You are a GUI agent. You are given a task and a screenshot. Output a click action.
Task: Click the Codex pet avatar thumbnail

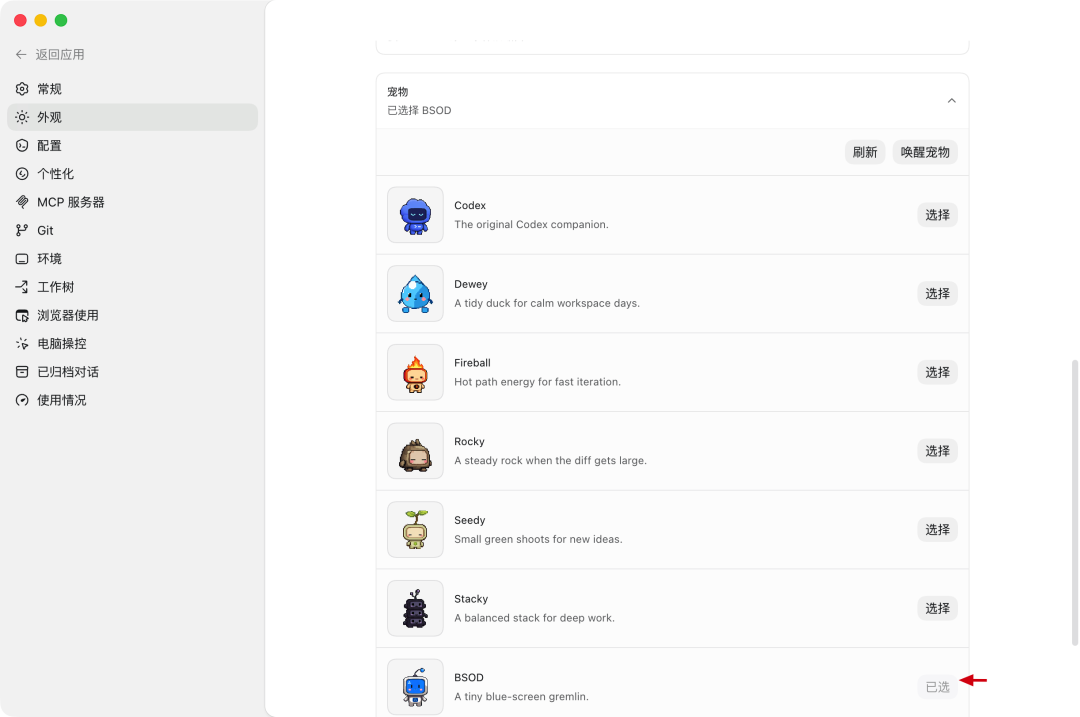[415, 215]
